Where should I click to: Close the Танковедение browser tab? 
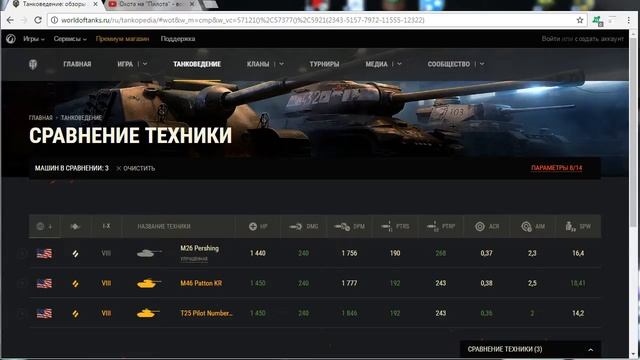pos(96,4)
